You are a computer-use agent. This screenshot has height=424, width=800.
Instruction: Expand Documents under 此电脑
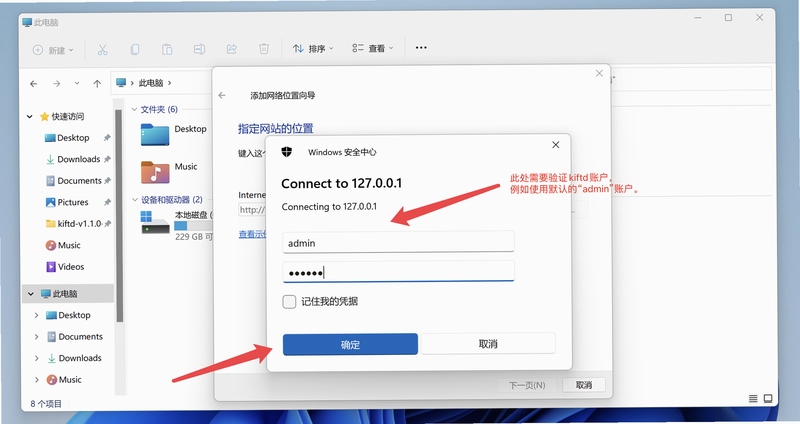click(36, 337)
